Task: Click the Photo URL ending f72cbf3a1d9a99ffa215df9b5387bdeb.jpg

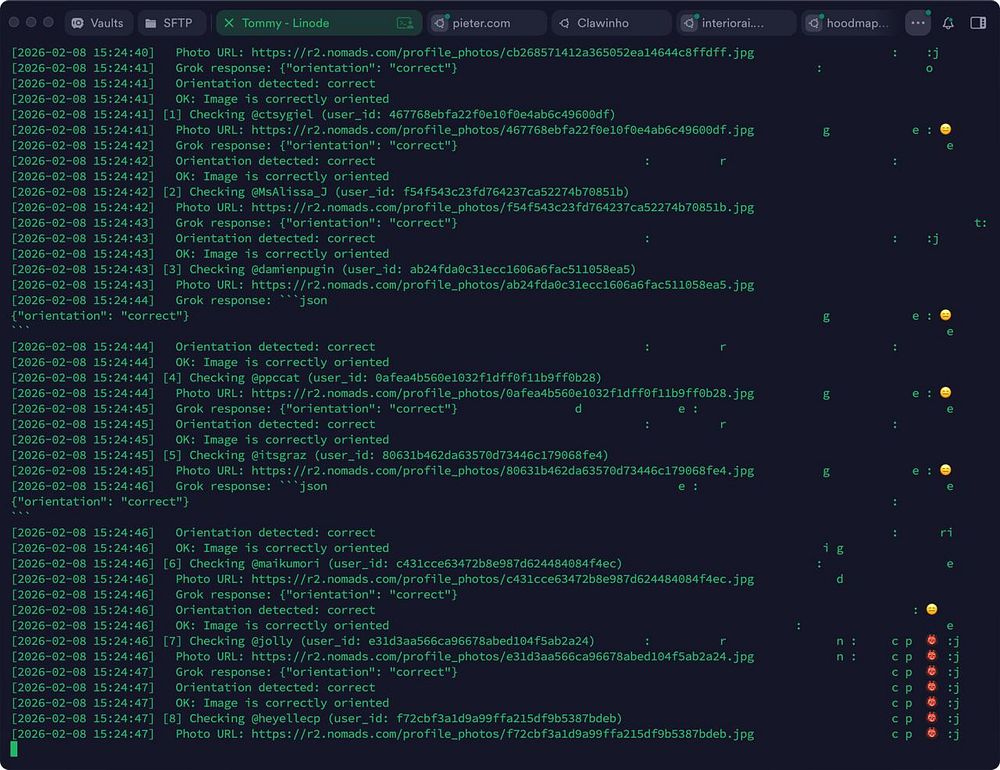Action: pos(503,734)
